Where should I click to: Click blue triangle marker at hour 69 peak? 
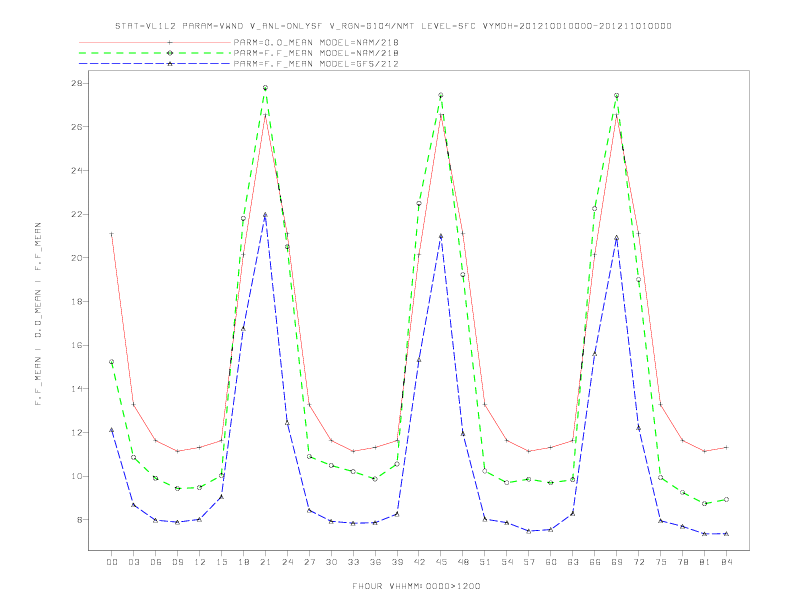617,237
